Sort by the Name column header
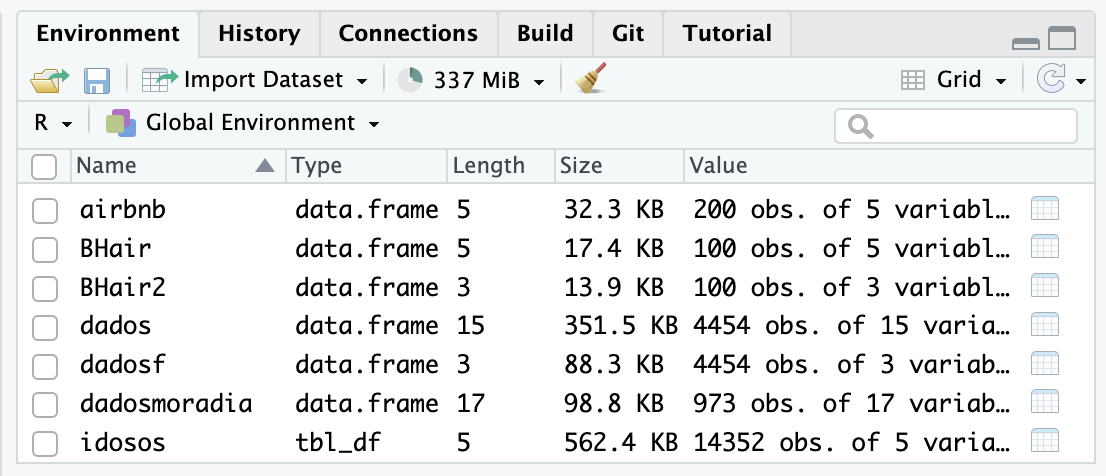 (107, 166)
